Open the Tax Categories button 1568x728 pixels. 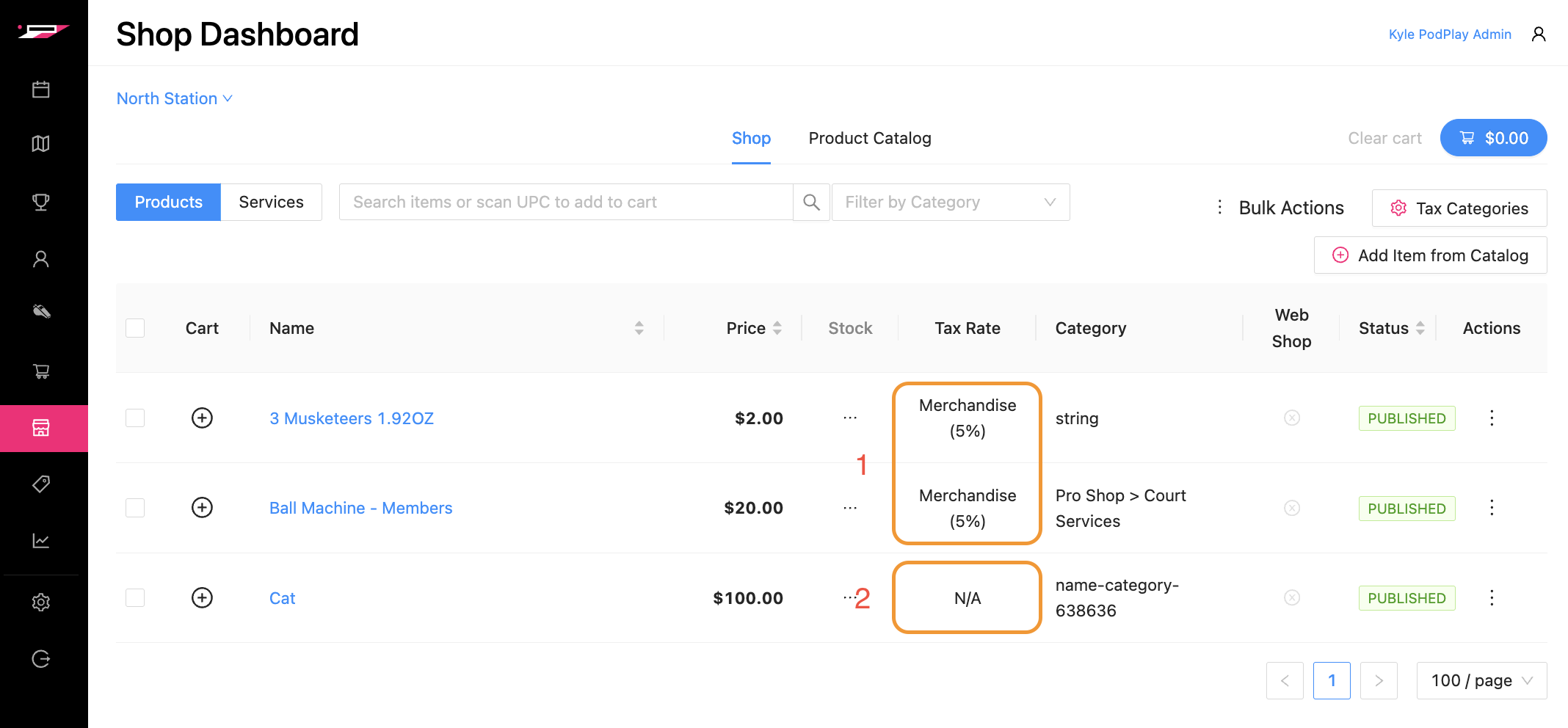[1459, 208]
